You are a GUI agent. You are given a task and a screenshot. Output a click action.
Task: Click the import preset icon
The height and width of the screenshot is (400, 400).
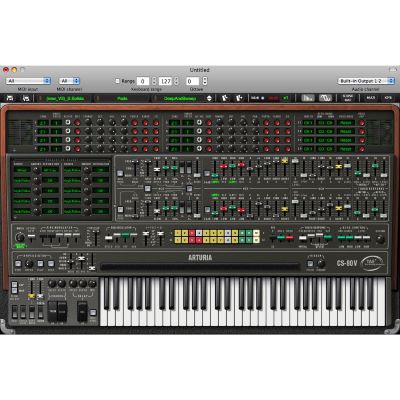pos(225,98)
